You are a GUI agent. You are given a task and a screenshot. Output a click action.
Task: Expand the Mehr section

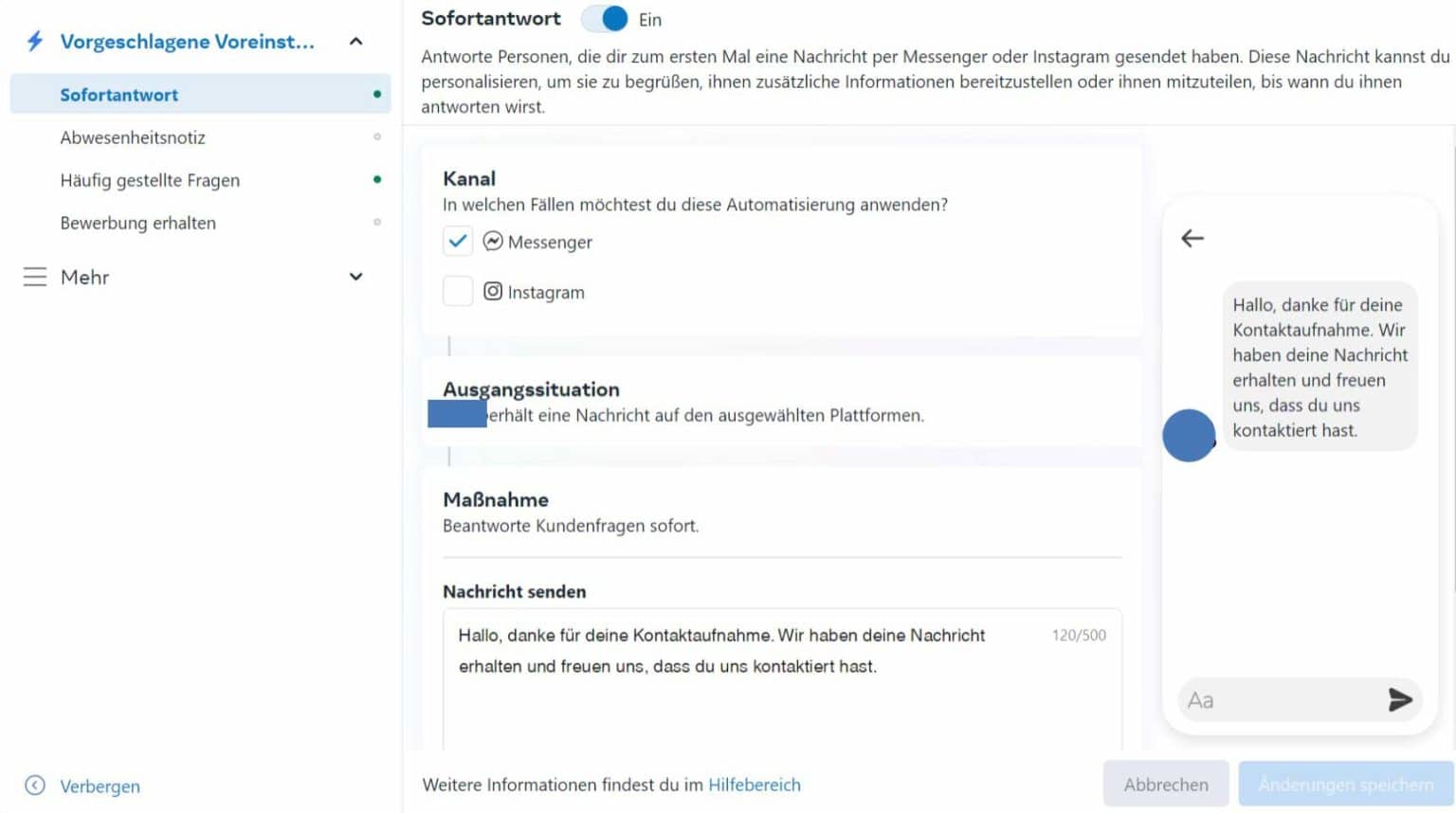(355, 276)
